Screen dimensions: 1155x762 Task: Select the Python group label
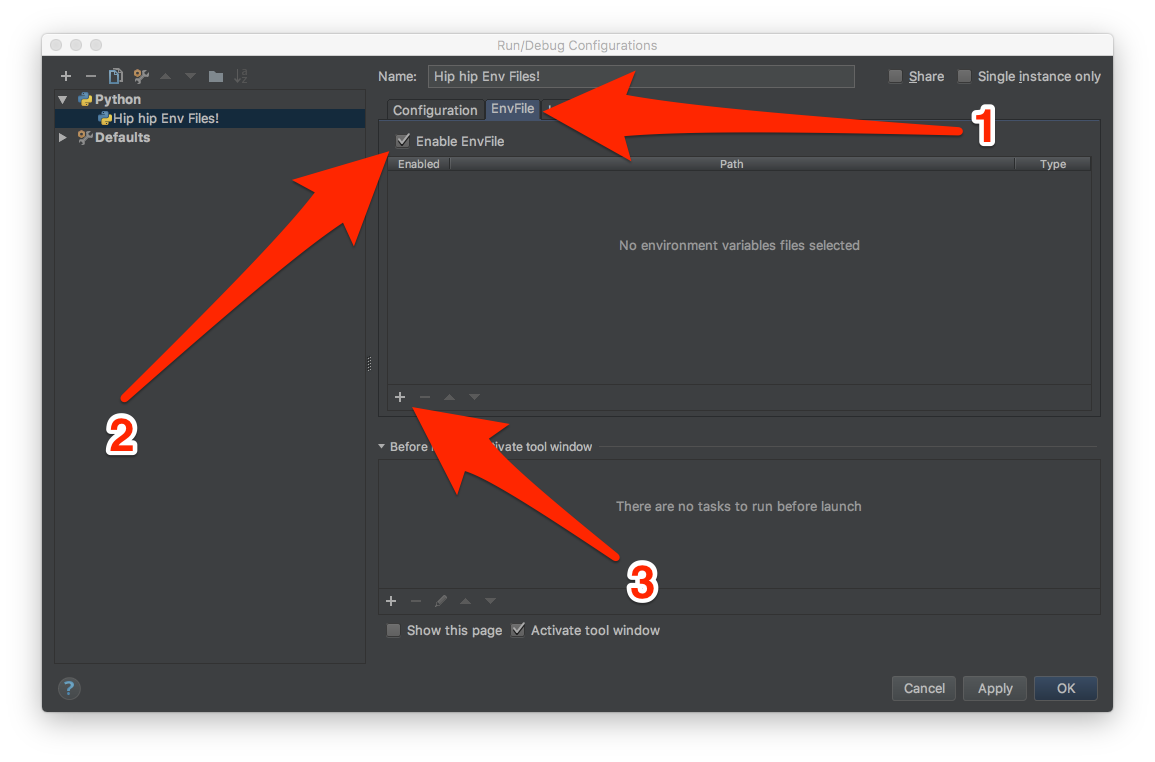point(118,99)
